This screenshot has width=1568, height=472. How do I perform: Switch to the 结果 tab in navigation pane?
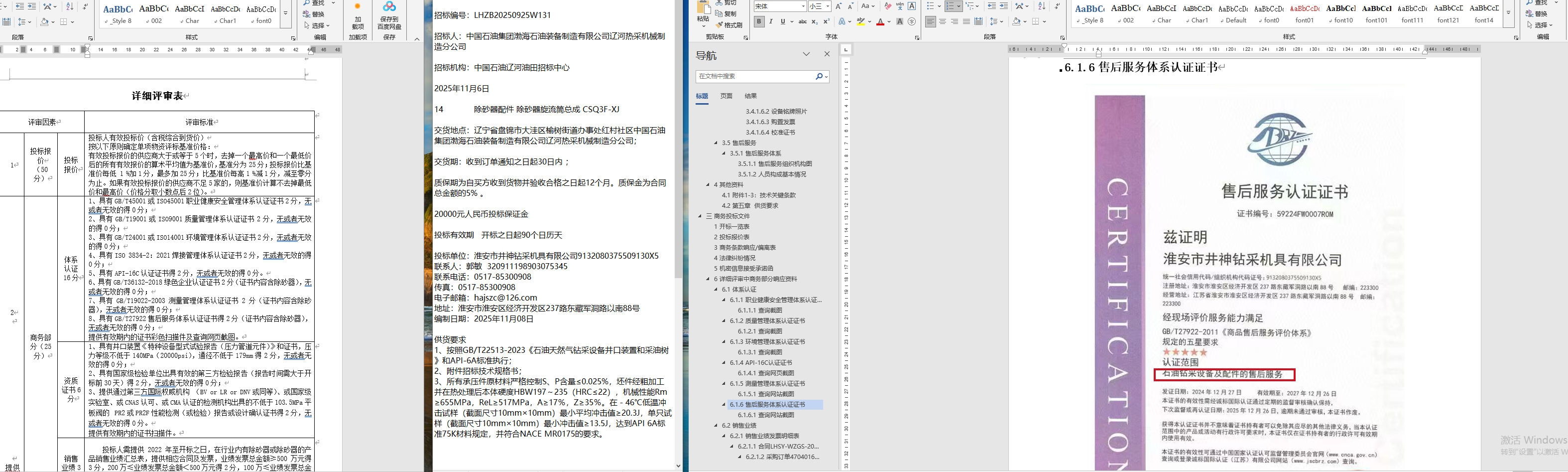tap(750, 96)
